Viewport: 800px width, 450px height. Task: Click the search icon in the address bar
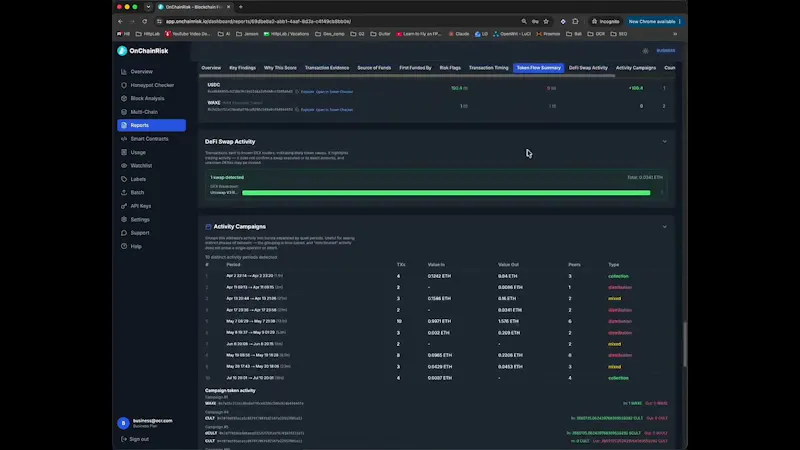[x=524, y=21]
